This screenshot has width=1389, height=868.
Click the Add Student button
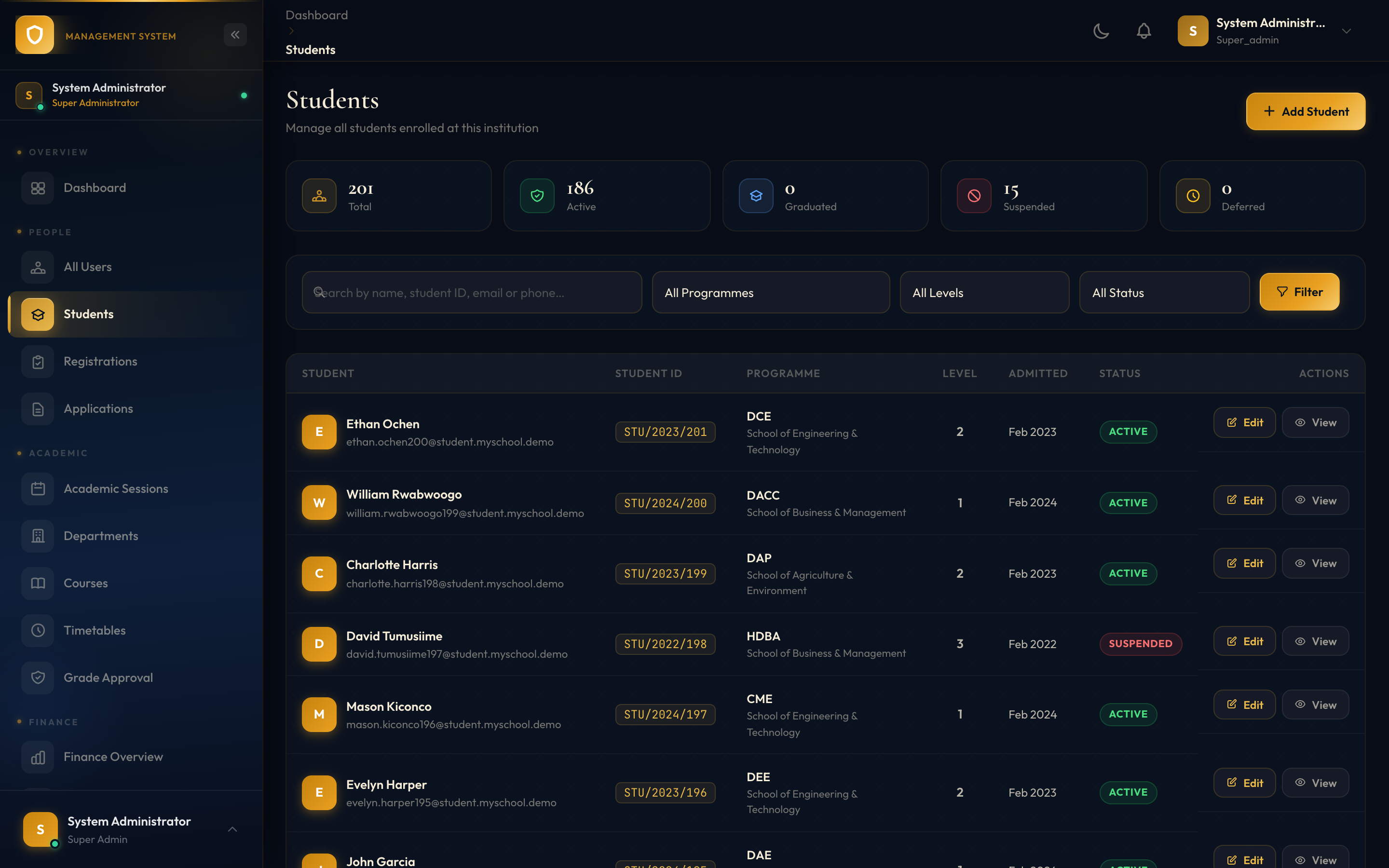coord(1305,111)
